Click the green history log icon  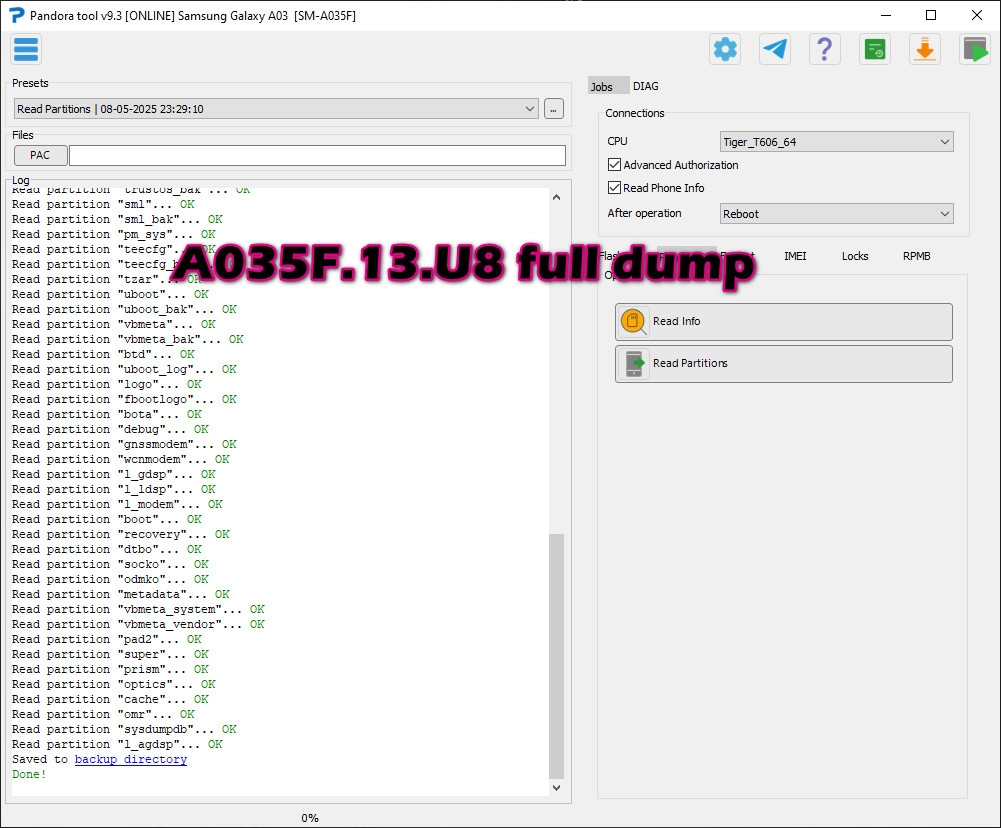[874, 49]
